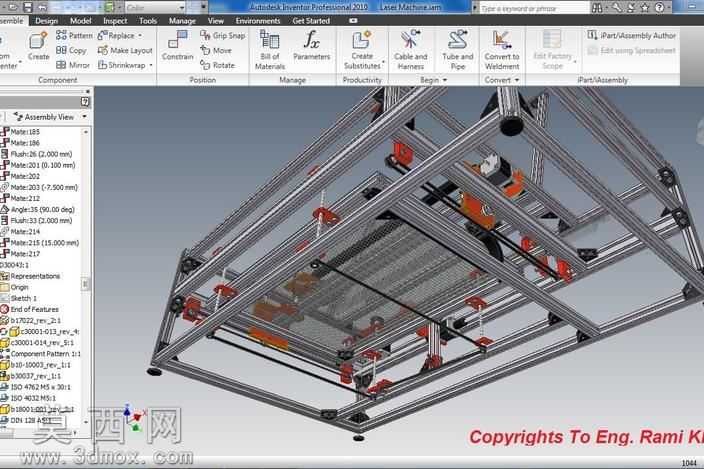Open the fx Parameters dialog
704x469 pixels.
point(312,45)
